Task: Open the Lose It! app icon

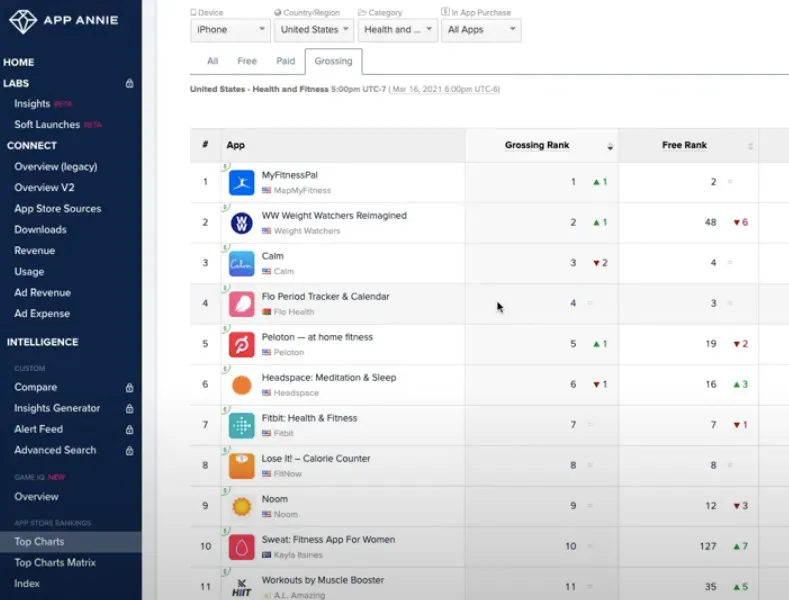Action: (242, 466)
